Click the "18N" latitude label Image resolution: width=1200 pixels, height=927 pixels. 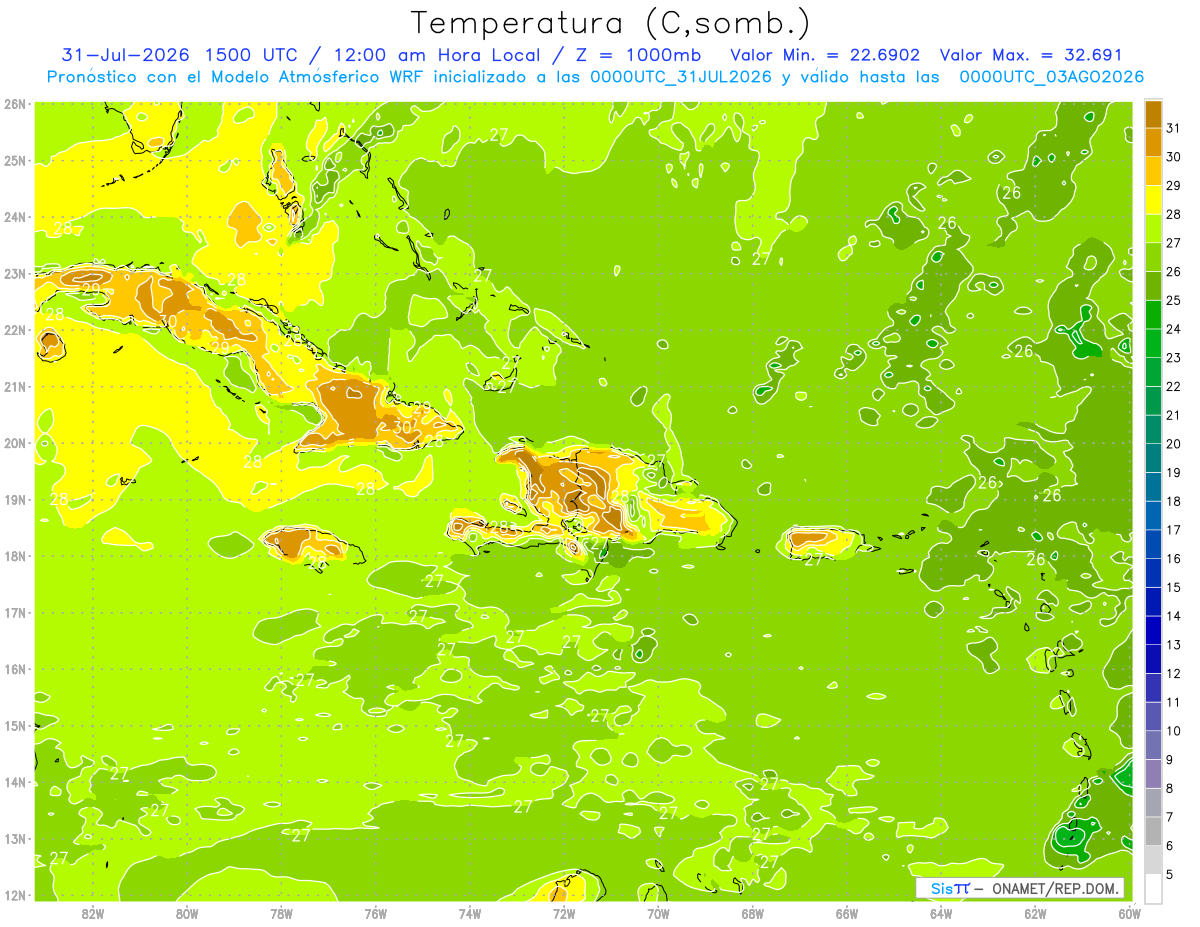click(15, 556)
